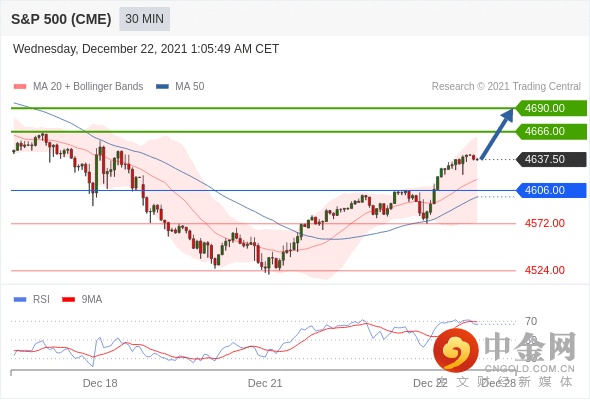The height and width of the screenshot is (400, 590).
Task: Click the 4524.00 red support value
Action: (545, 270)
